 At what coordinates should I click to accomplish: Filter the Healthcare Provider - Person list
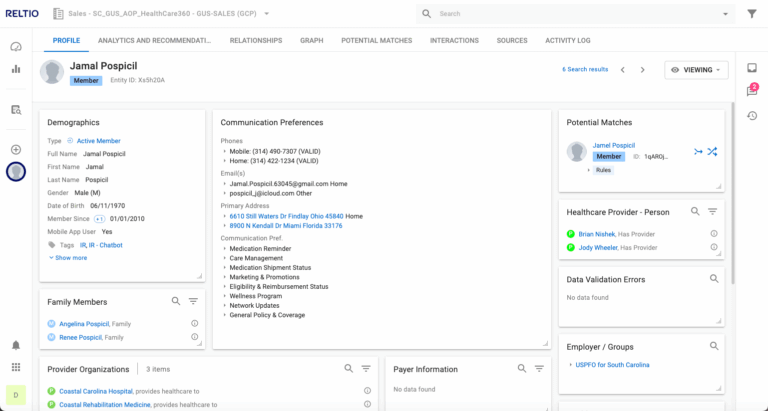click(713, 212)
